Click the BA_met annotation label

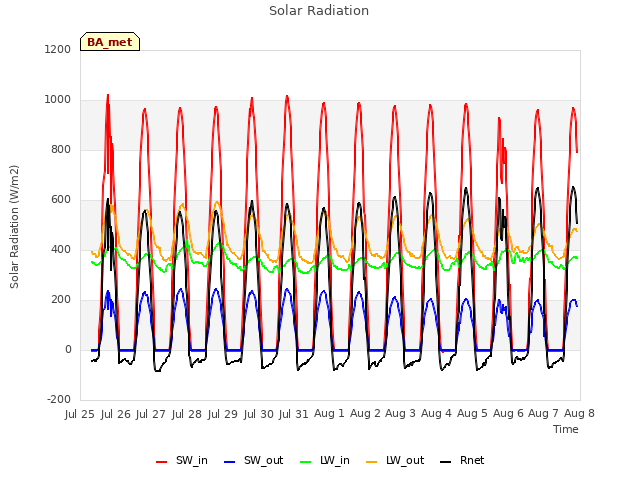coord(110,42)
